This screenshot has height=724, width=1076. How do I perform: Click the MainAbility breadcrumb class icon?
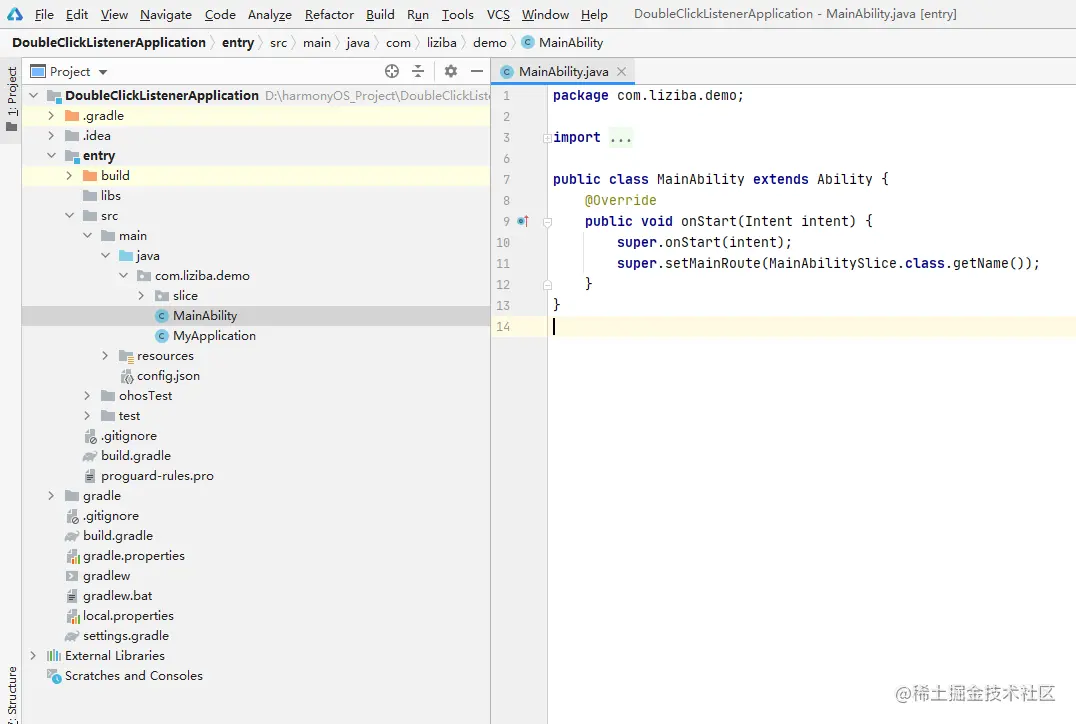[x=528, y=42]
